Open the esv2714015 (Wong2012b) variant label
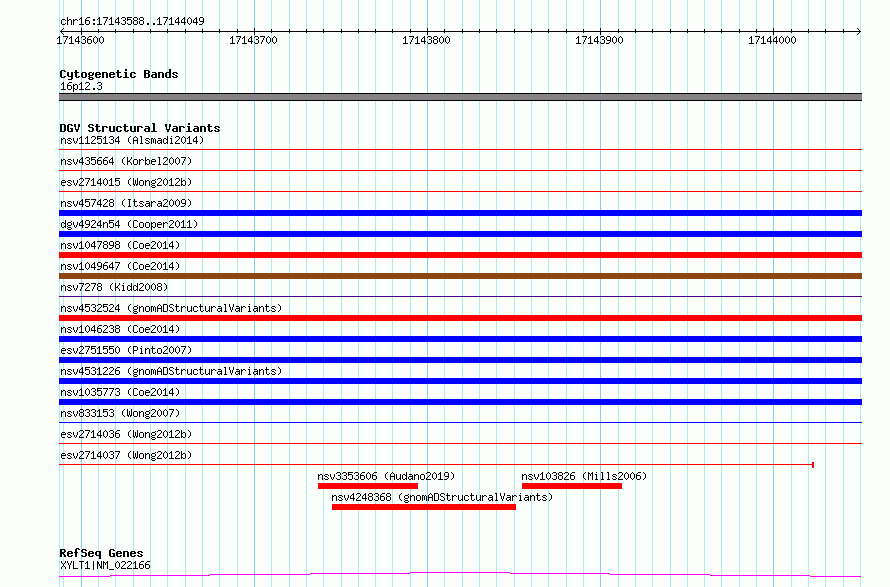 click(x=126, y=182)
